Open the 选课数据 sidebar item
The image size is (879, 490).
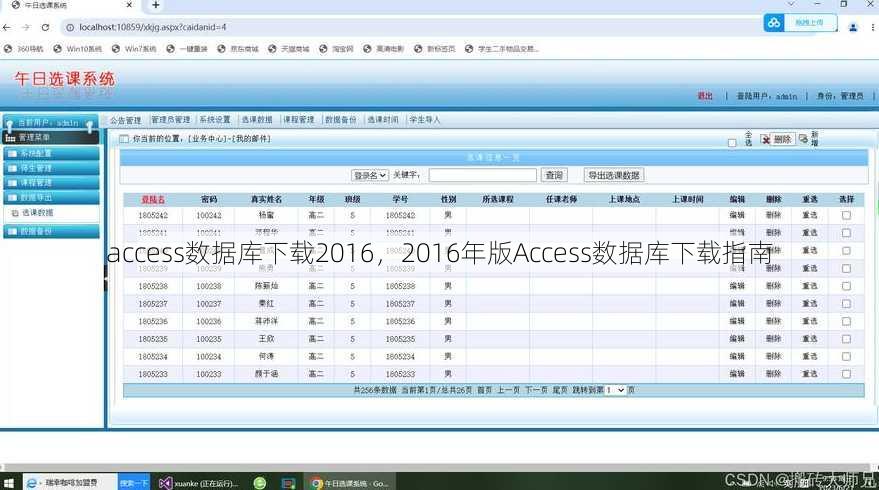38,213
